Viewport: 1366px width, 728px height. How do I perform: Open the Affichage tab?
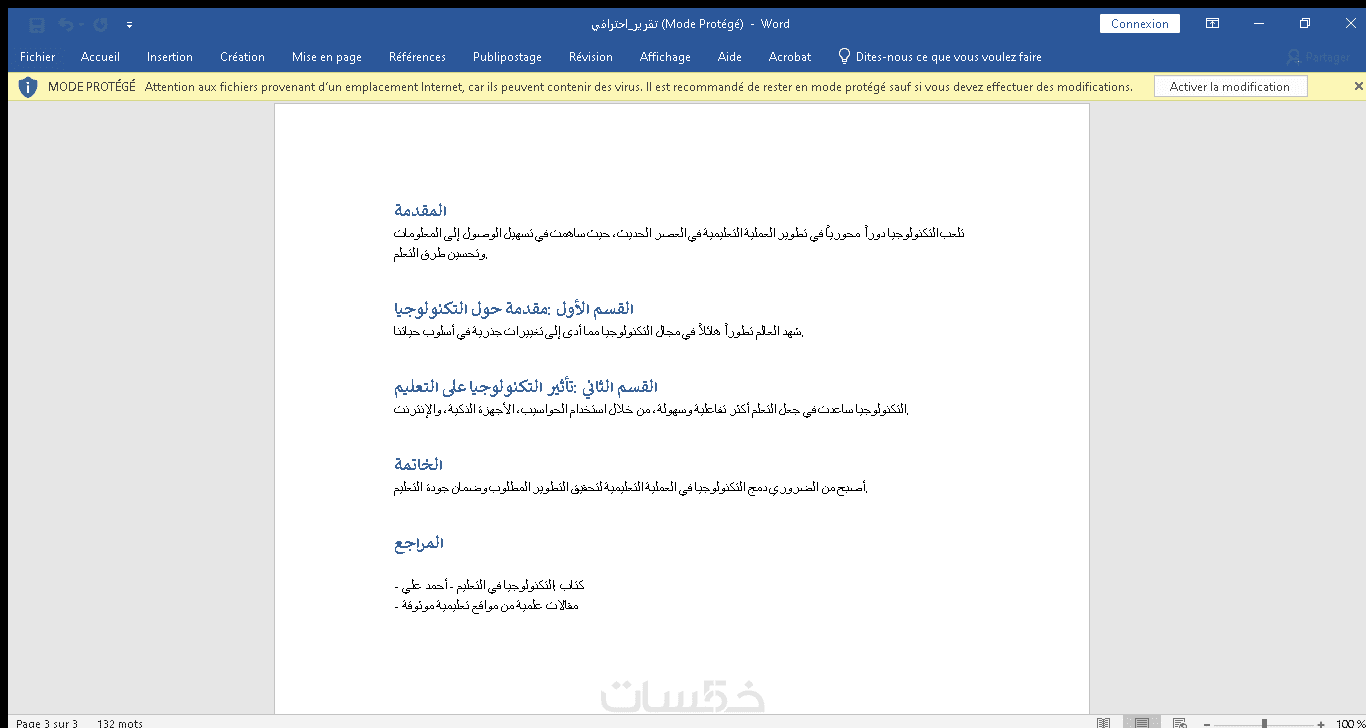point(665,57)
